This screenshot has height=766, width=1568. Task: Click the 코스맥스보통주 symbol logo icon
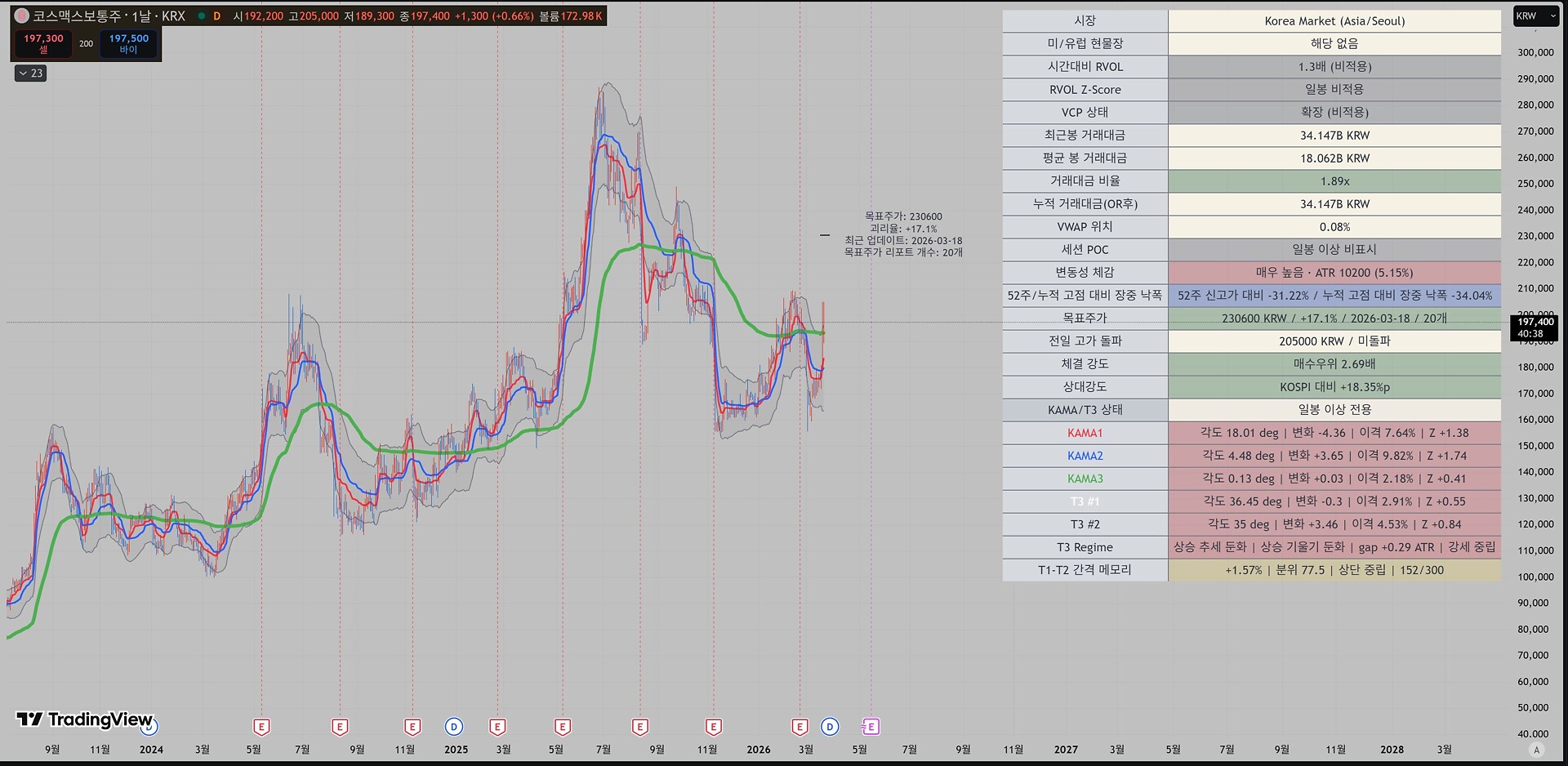click(22, 16)
